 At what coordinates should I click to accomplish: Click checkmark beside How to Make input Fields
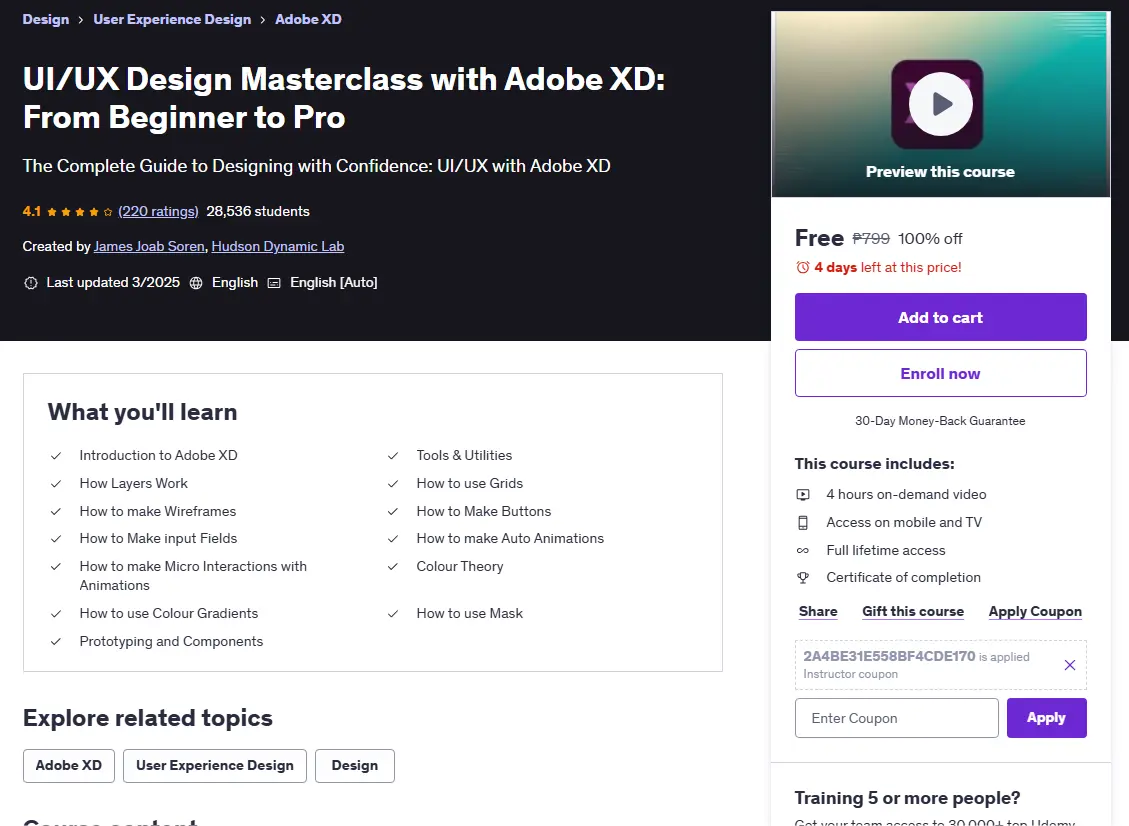click(x=55, y=539)
